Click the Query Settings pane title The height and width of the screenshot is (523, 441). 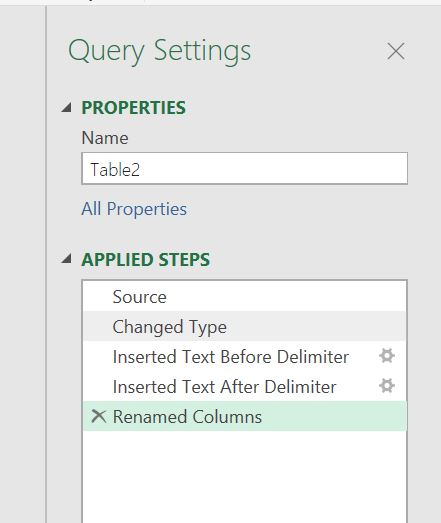159,52
